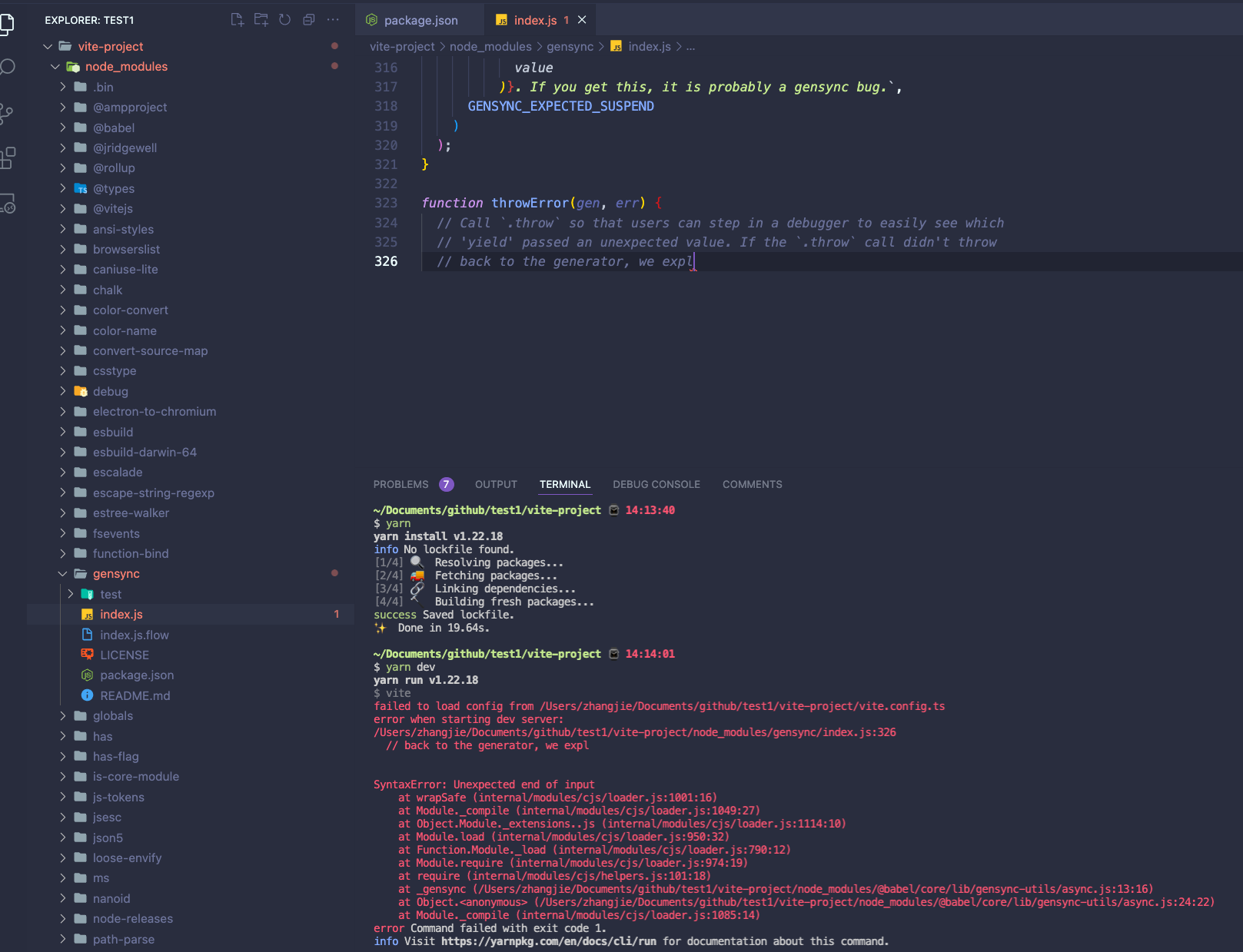Expand the @types folder

(x=63, y=188)
